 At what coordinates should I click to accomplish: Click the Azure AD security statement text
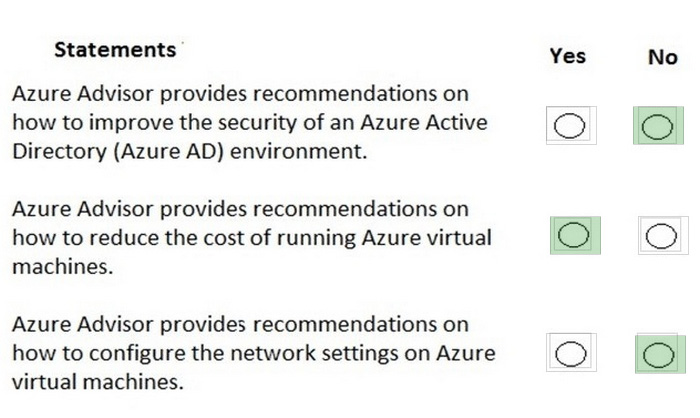[240, 123]
